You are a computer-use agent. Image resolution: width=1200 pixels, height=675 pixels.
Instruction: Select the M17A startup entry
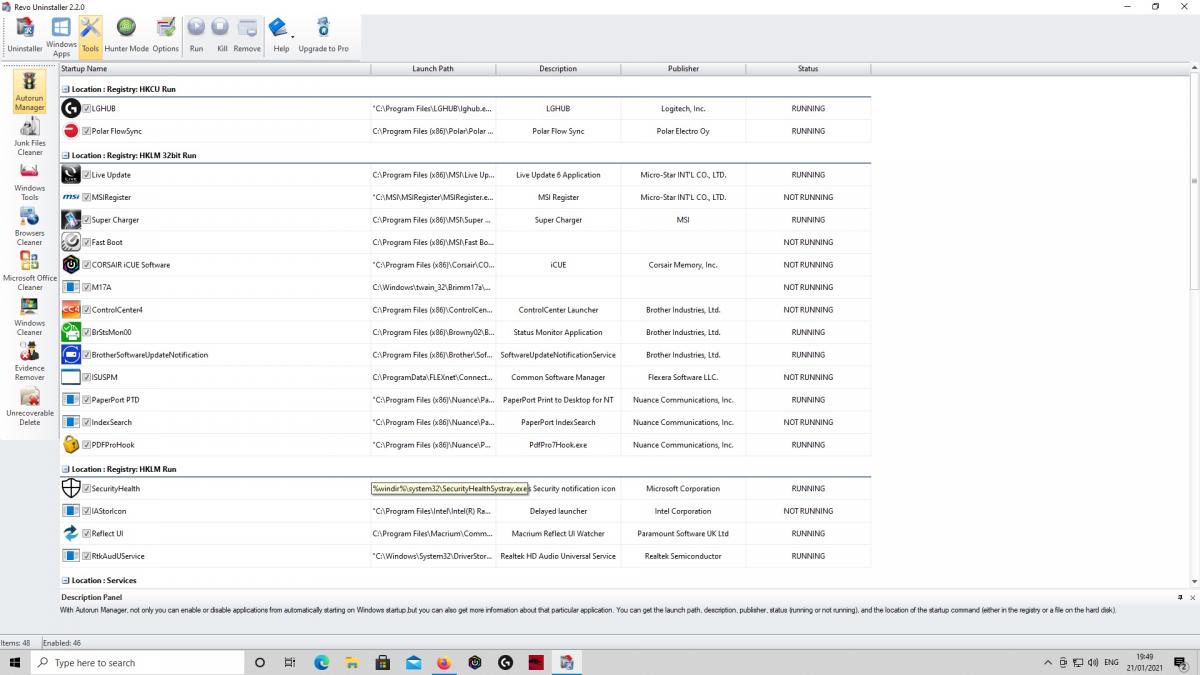[465, 288]
